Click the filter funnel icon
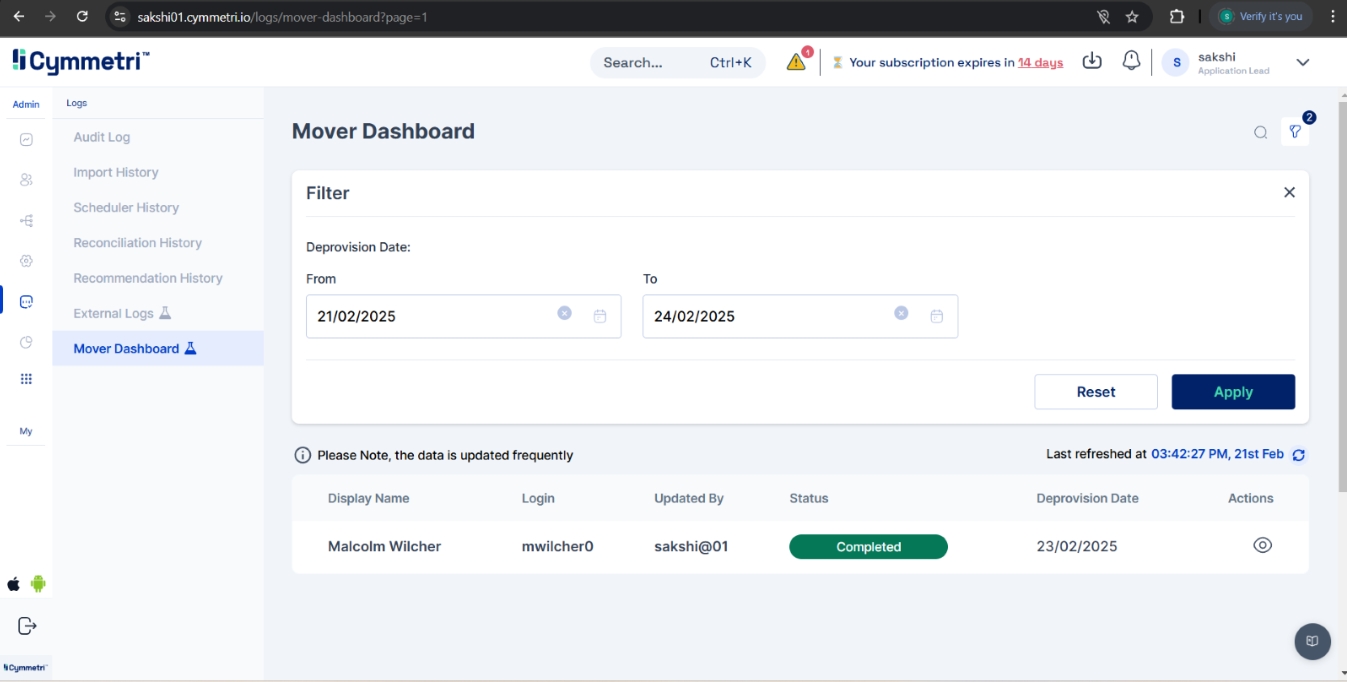1347x682 pixels. 1295,132
